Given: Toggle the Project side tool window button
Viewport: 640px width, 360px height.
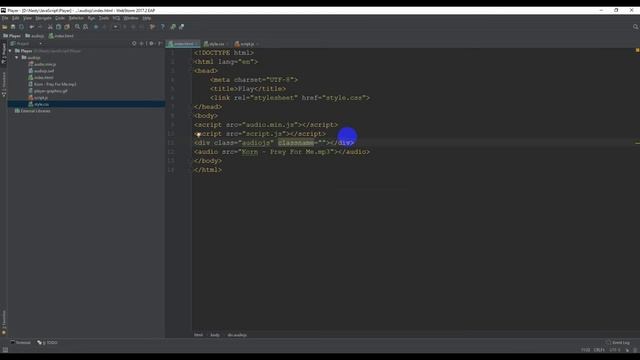Looking at the screenshot, I should click(x=4, y=53).
